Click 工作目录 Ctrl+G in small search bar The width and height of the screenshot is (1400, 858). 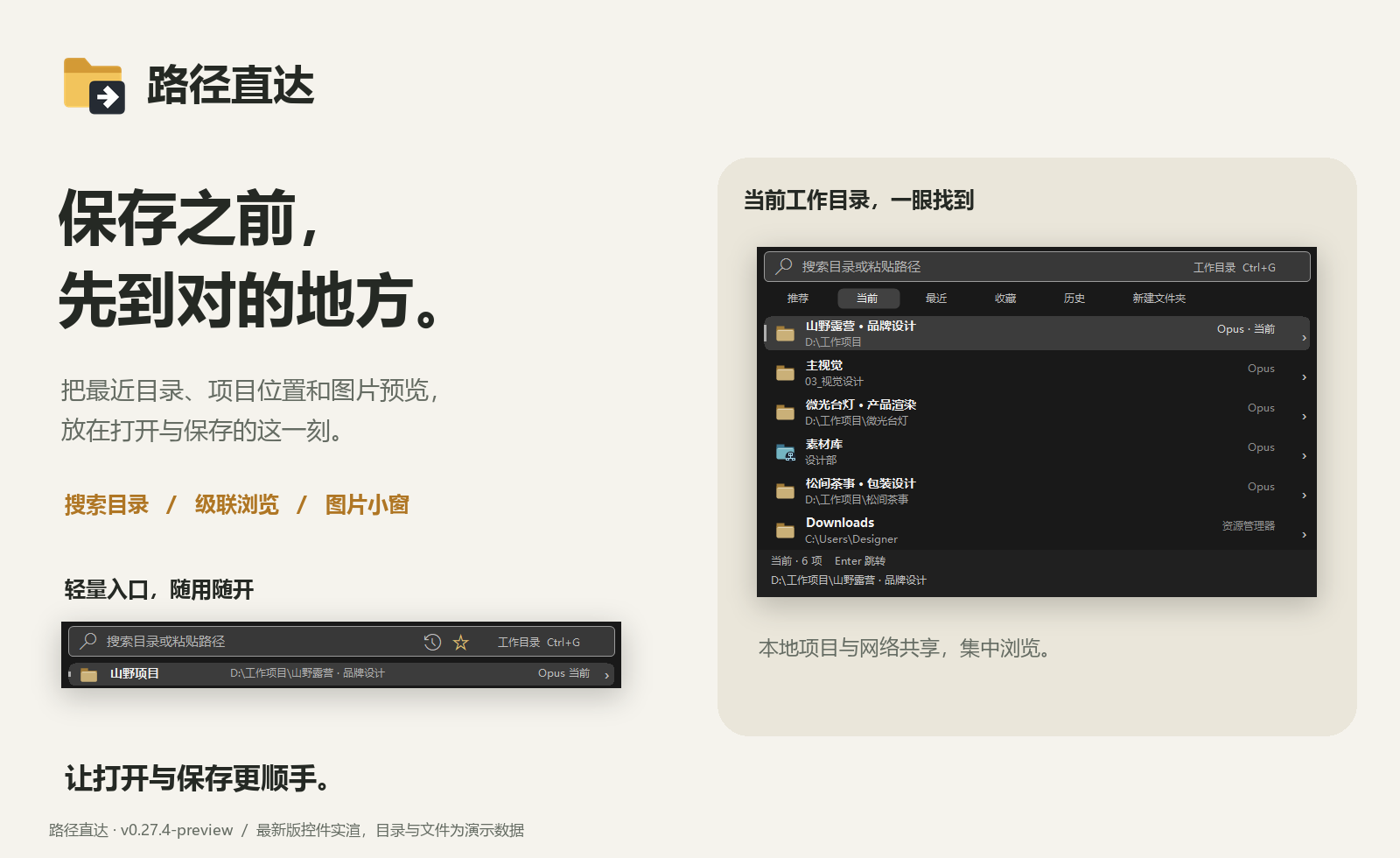coord(539,643)
